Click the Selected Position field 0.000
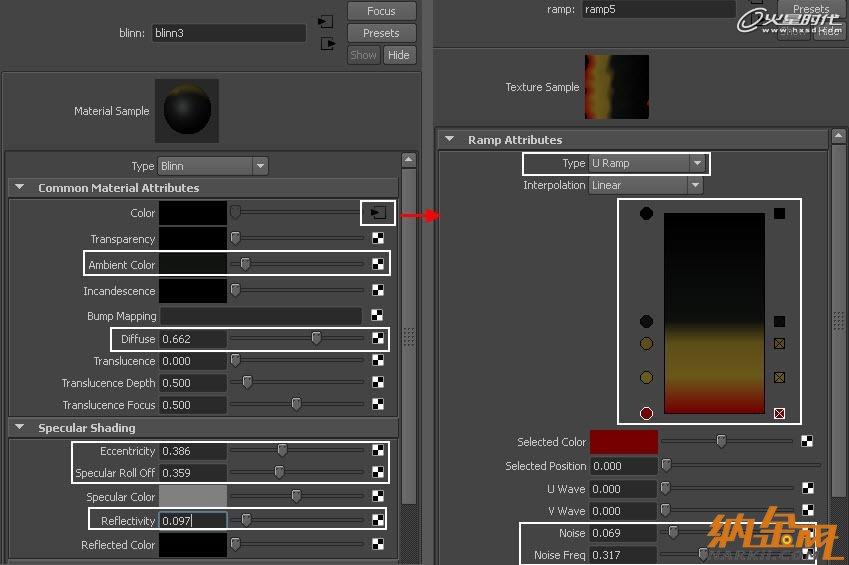Image resolution: width=849 pixels, height=565 pixels. (624, 466)
